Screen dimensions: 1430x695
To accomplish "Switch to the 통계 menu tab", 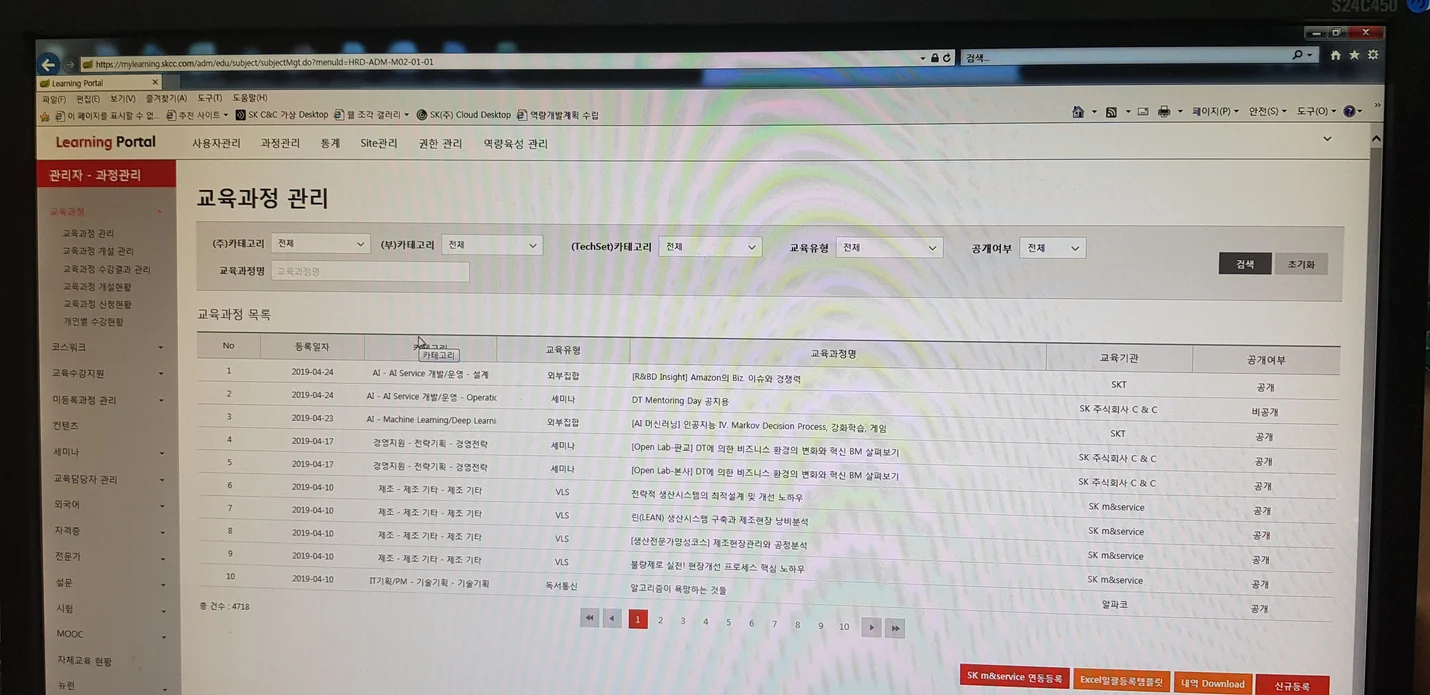I will point(330,143).
